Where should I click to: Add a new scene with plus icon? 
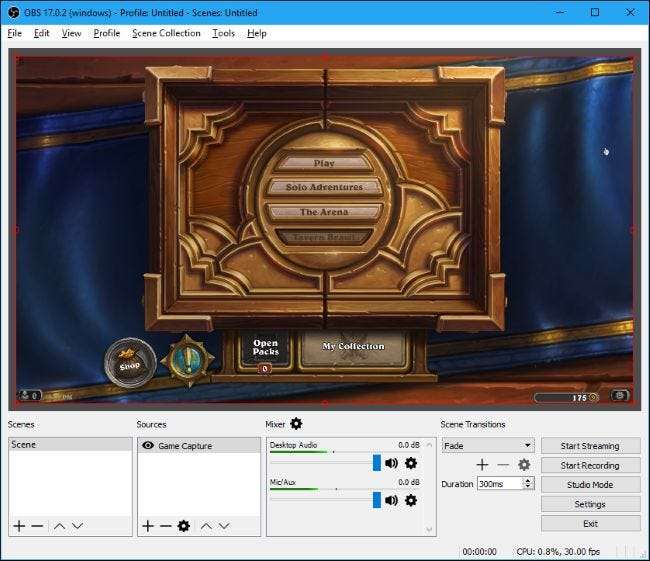pyautogui.click(x=19, y=526)
